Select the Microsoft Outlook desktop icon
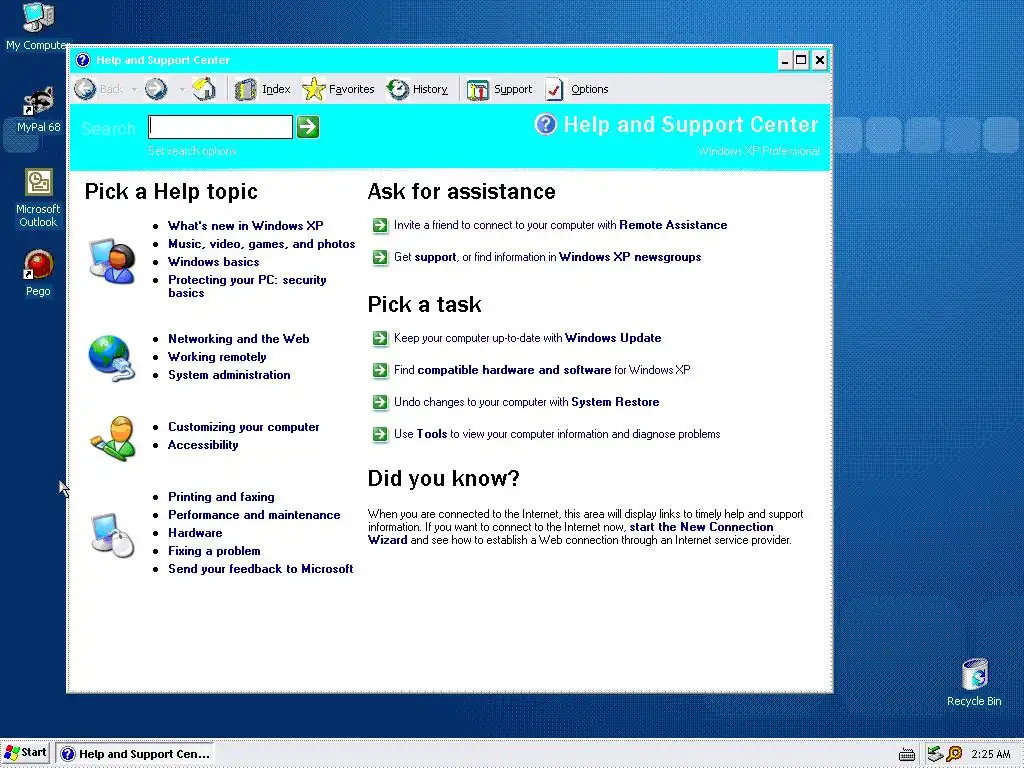This screenshot has height=768, width=1024. pyautogui.click(x=38, y=198)
